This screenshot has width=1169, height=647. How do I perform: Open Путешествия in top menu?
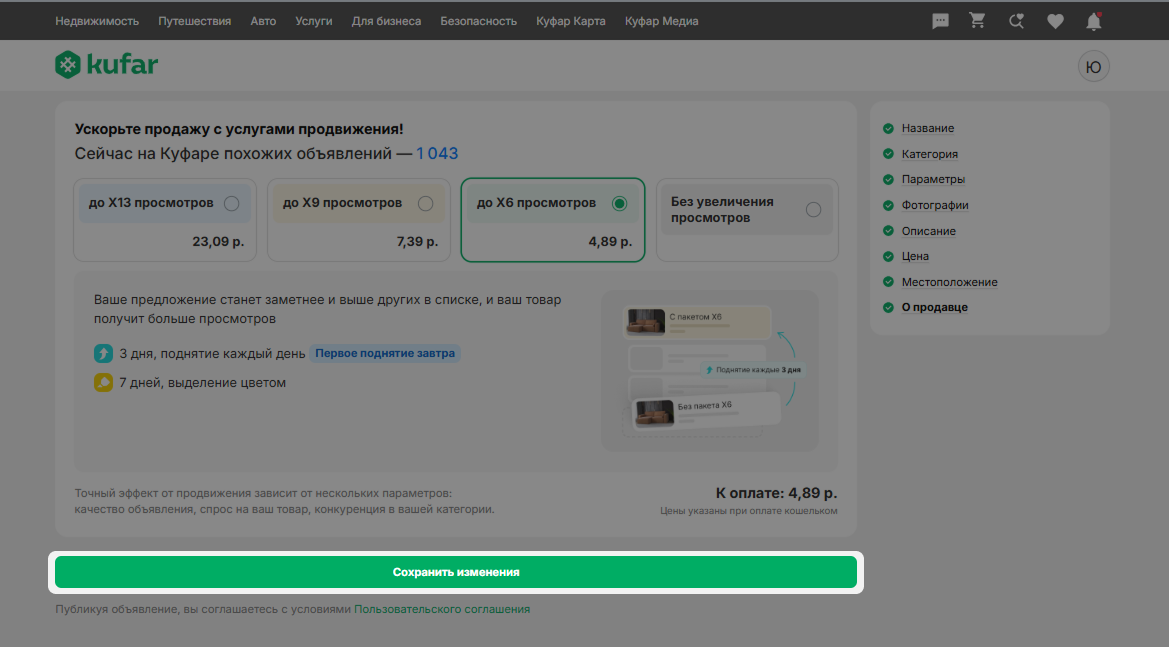click(195, 21)
